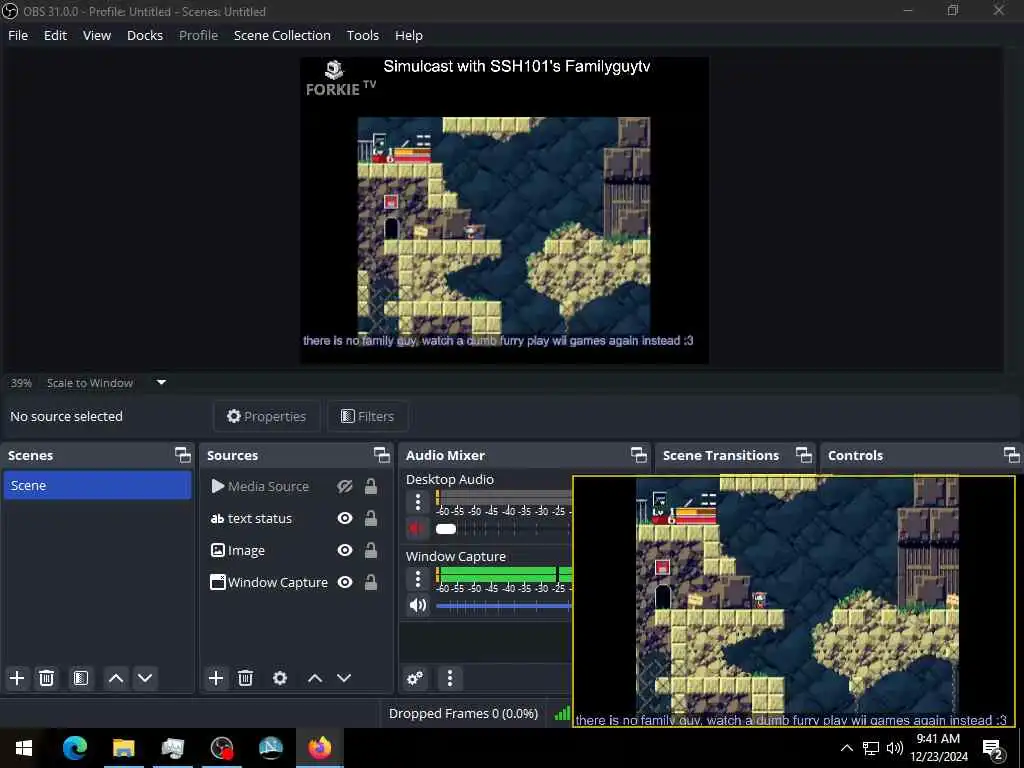The image size is (1024, 768).
Task: Hide the Image source
Action: pos(345,550)
